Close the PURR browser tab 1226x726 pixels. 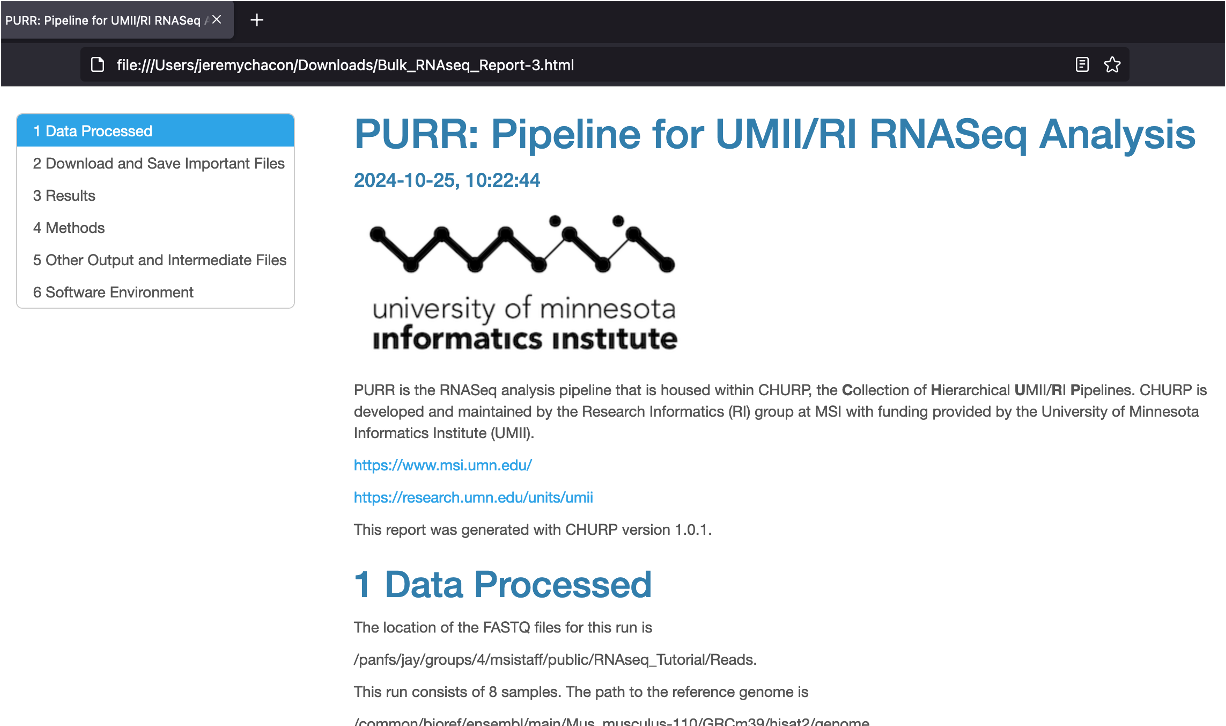(x=216, y=20)
